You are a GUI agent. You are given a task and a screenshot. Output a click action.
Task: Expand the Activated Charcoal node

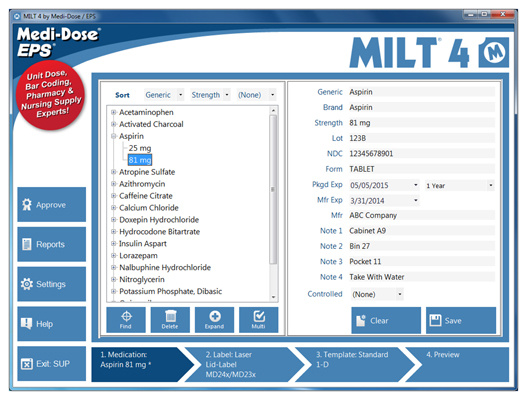point(114,124)
